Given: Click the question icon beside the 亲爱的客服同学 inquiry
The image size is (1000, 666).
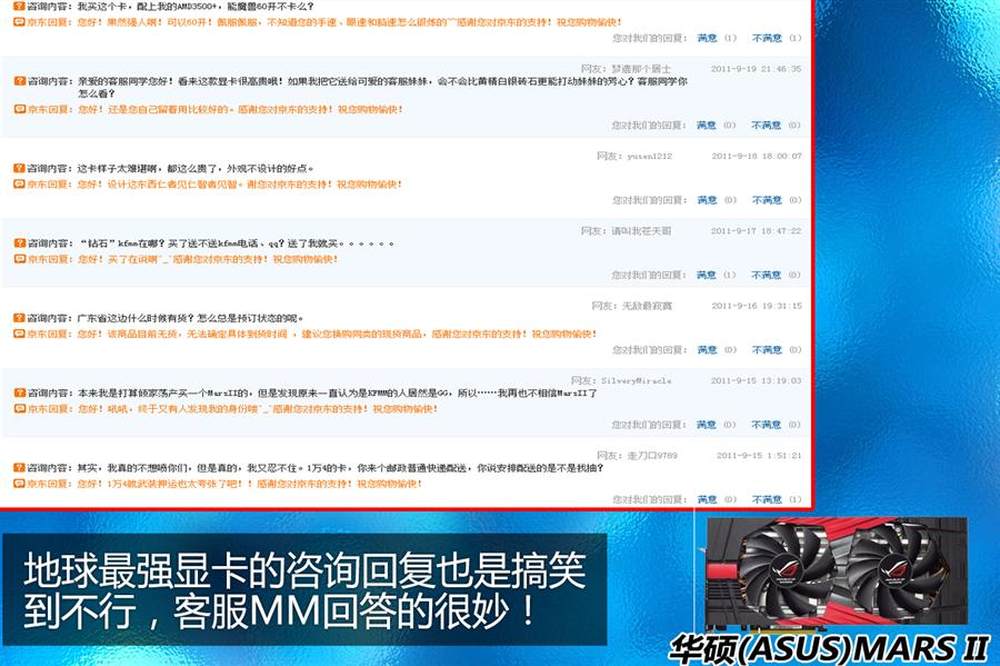Looking at the screenshot, I should point(19,79).
